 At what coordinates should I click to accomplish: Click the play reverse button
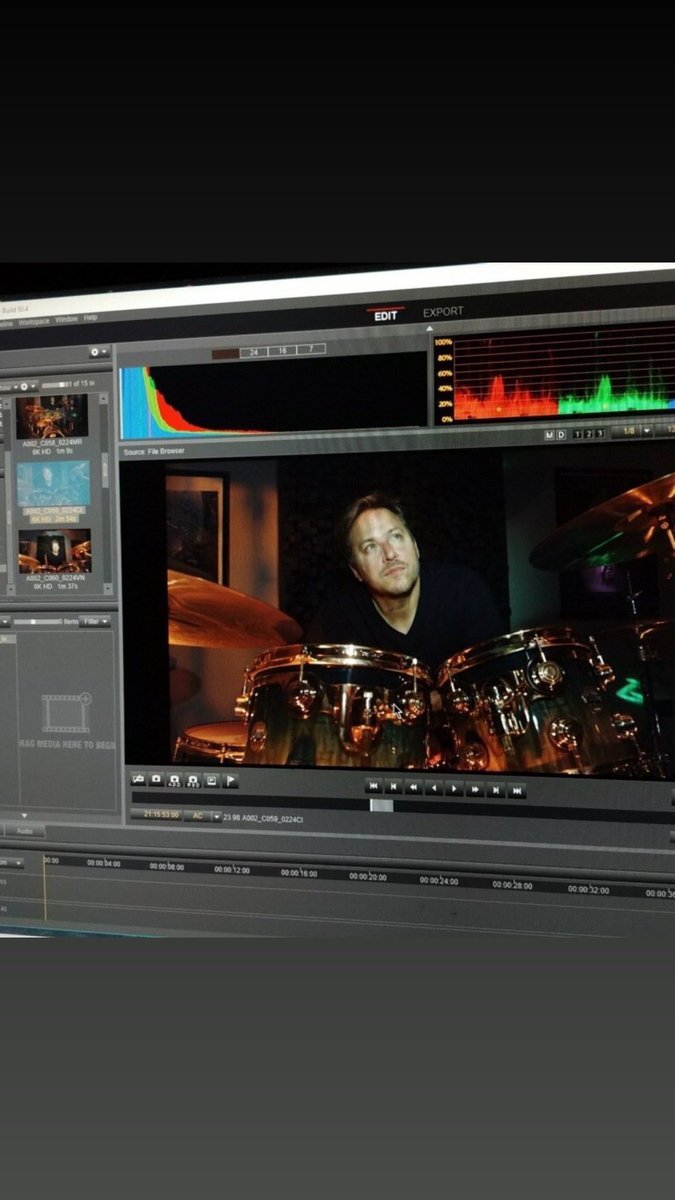(434, 789)
